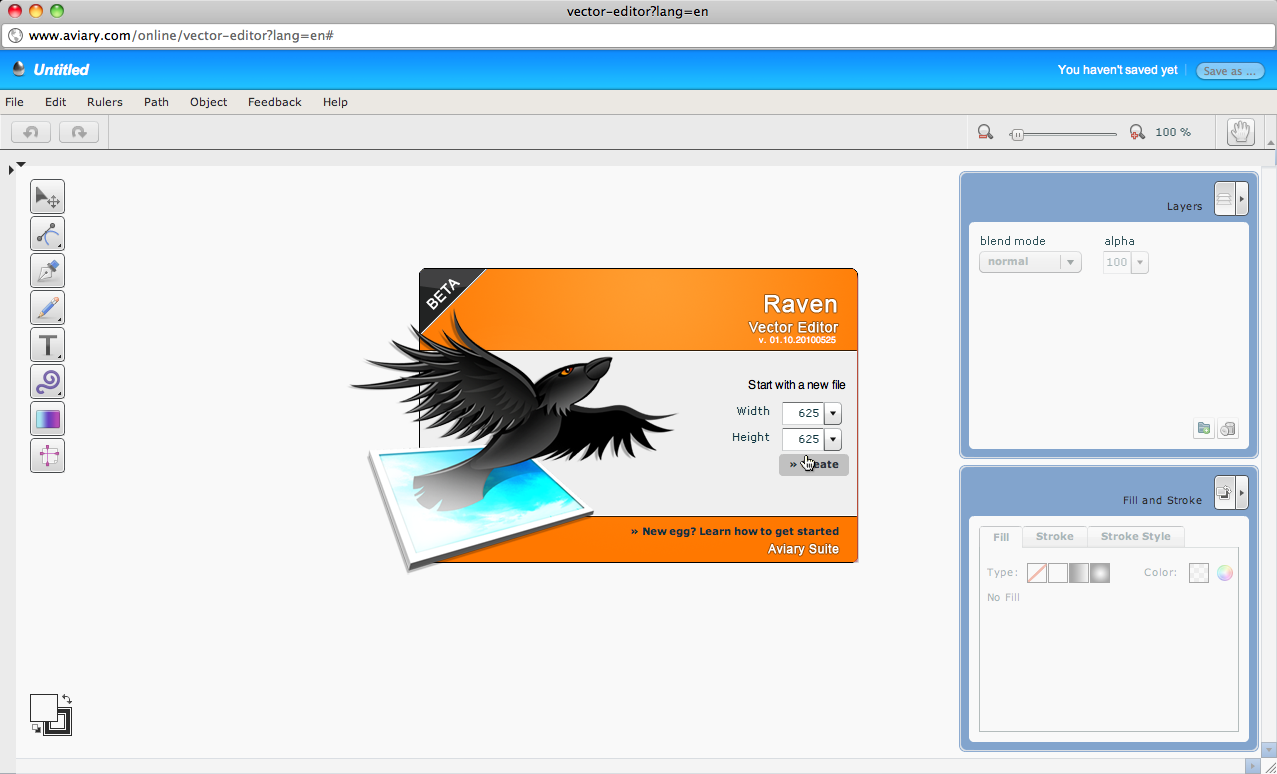Image resolution: width=1277 pixels, height=774 pixels.
Task: Open the Rulers menu
Action: pos(105,102)
